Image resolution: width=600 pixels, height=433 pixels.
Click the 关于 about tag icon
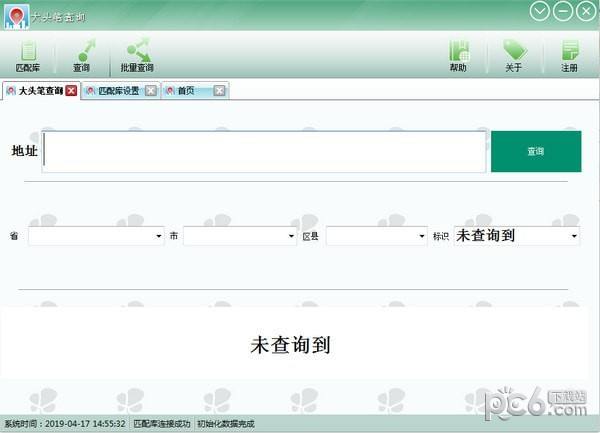(513, 54)
